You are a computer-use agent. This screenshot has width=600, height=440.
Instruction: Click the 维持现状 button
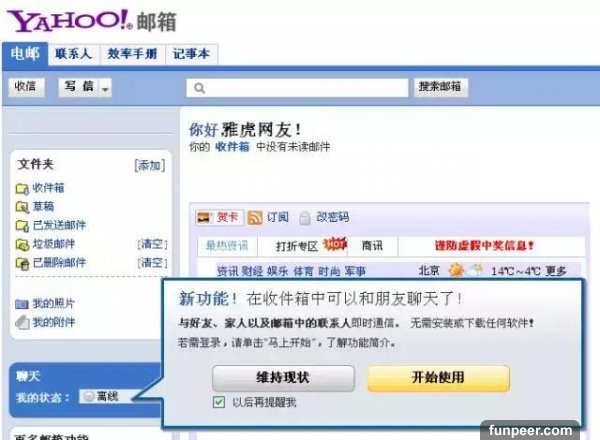[x=283, y=378]
